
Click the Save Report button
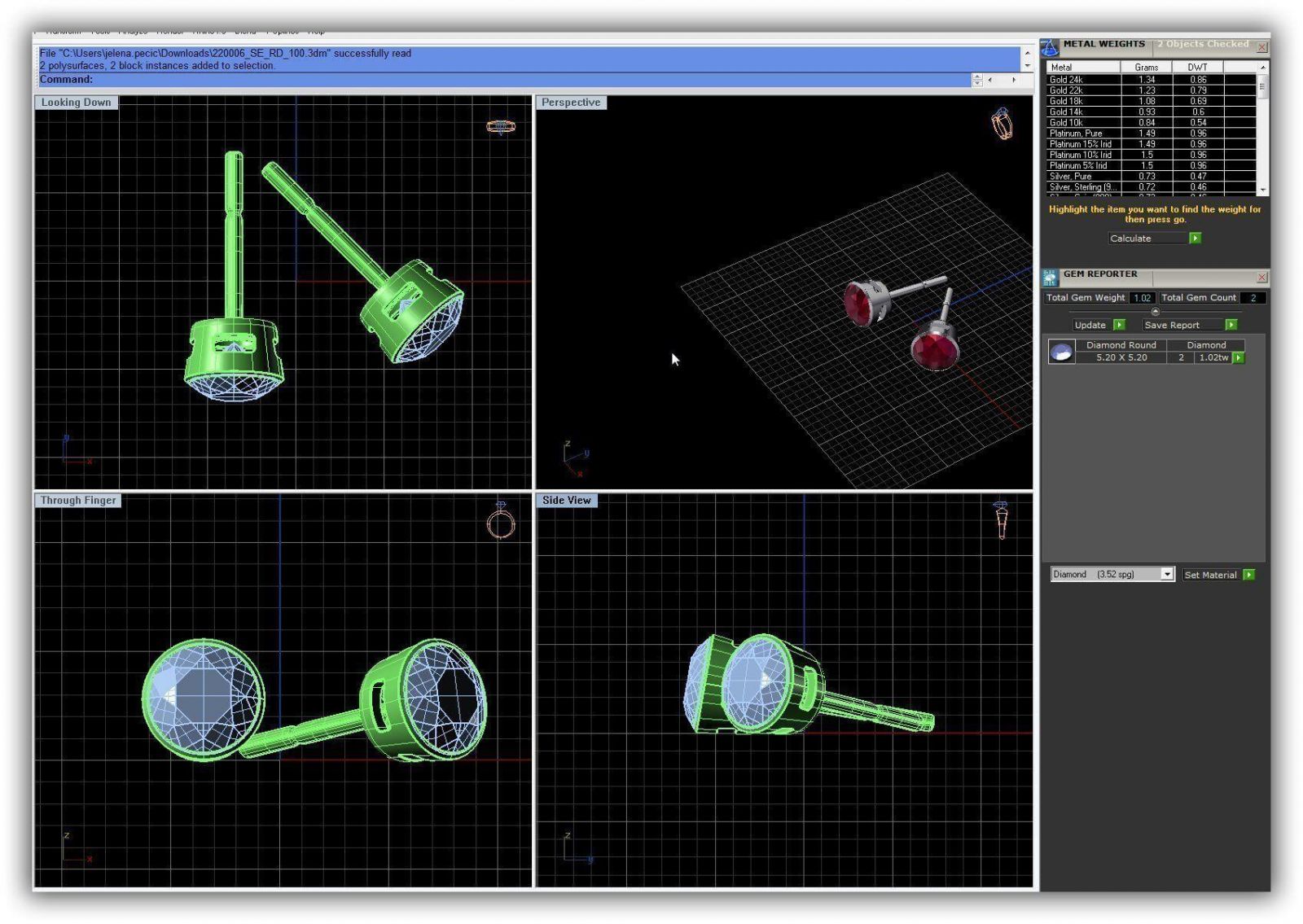point(1171,325)
